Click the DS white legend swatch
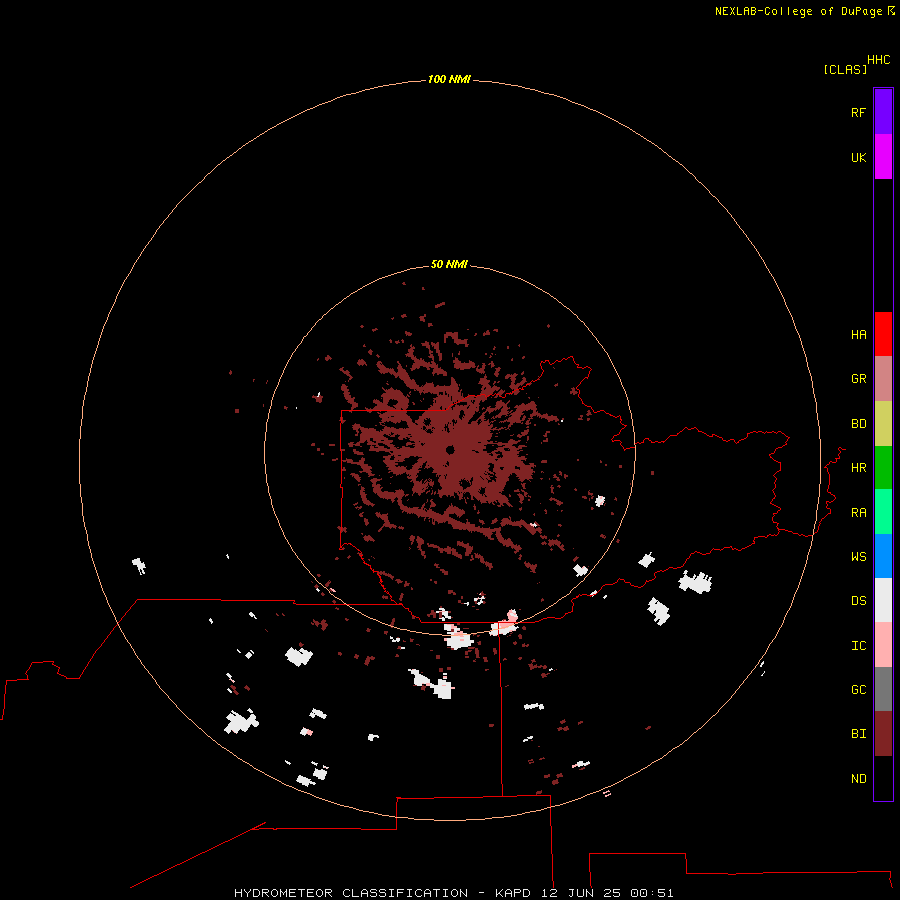900x900 pixels. [883, 600]
